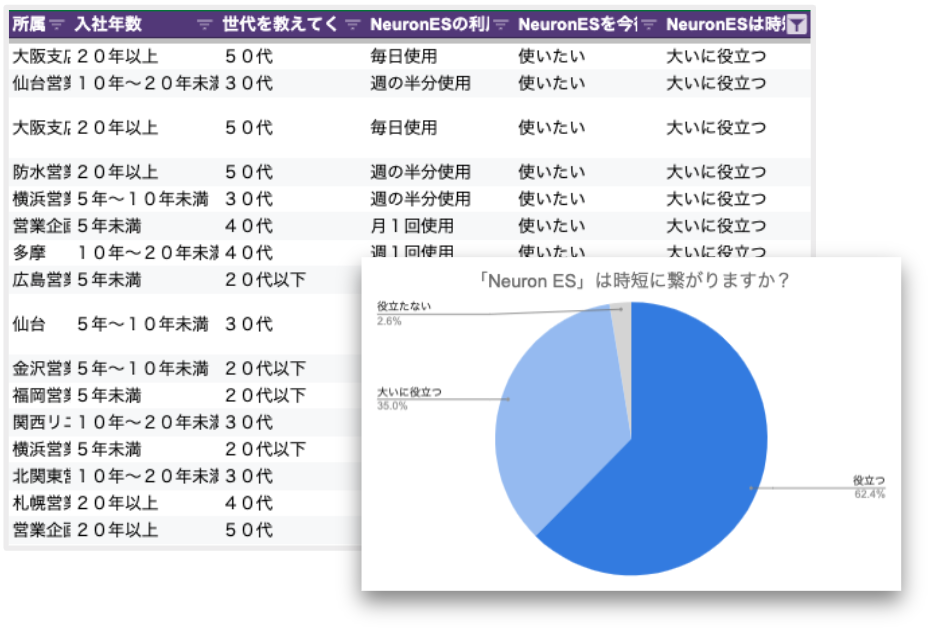
Task: Click the 大いに役立つ 35.0% chart label
Action: click(409, 399)
